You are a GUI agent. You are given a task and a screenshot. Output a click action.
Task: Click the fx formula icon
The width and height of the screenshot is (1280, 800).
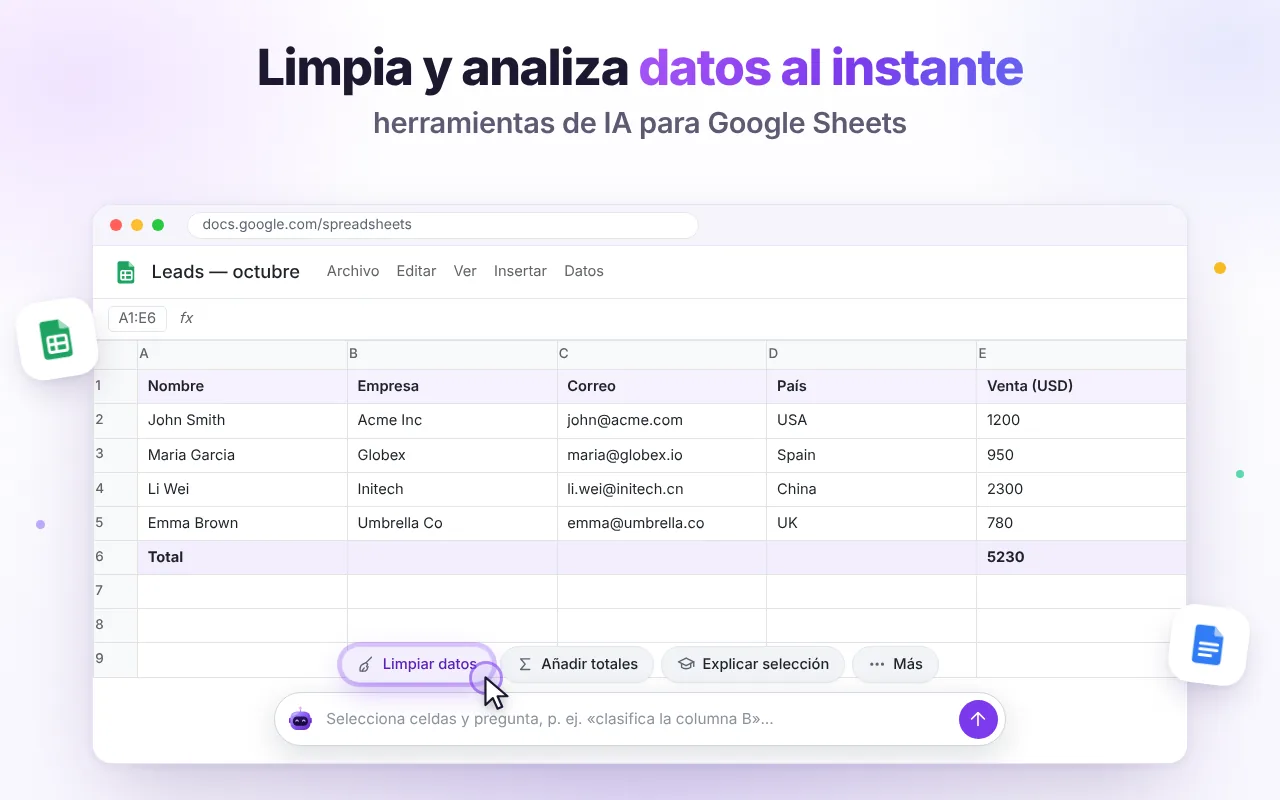pos(186,318)
